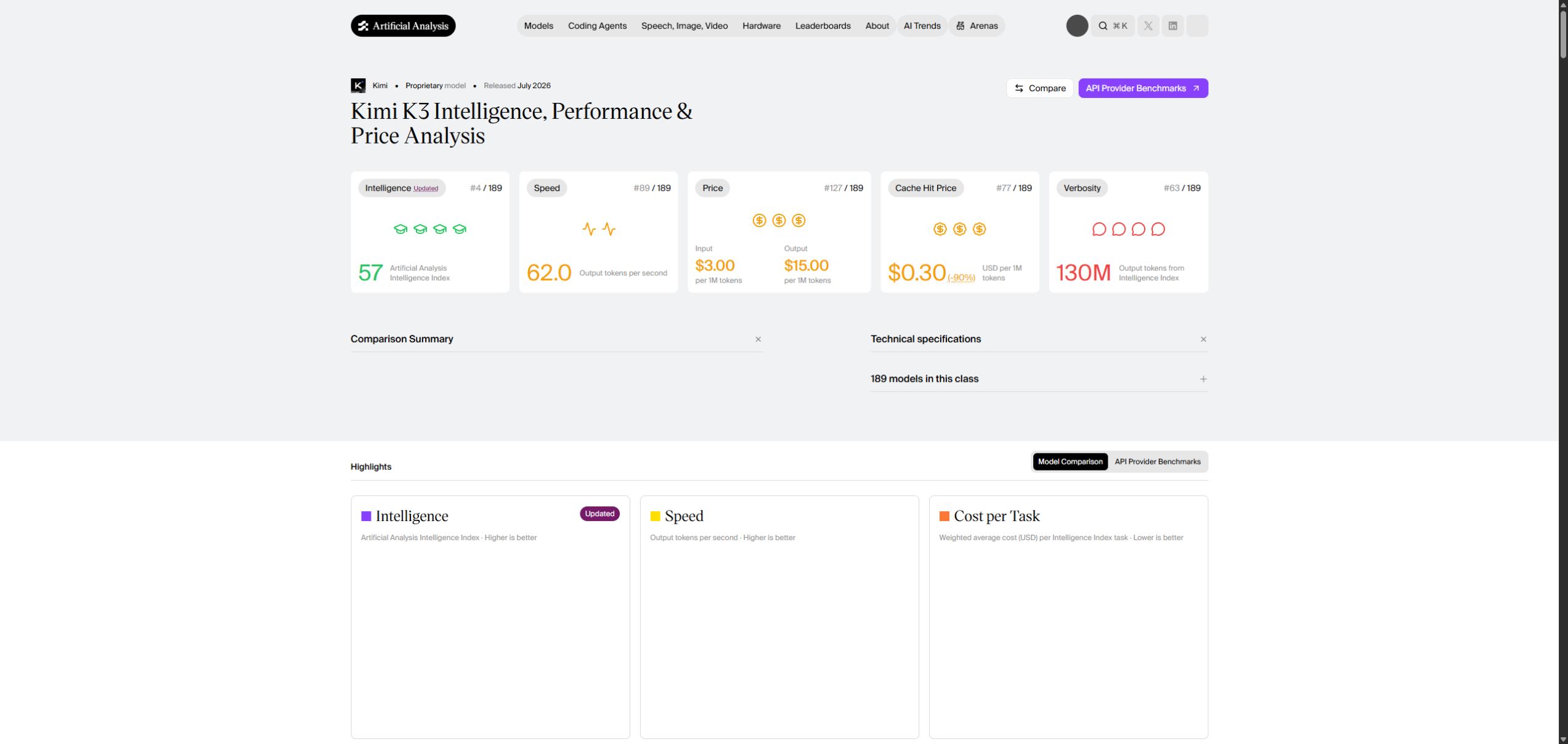The height and width of the screenshot is (744, 1568).
Task: Click the 62.0 tokens per second value
Action: (x=549, y=273)
